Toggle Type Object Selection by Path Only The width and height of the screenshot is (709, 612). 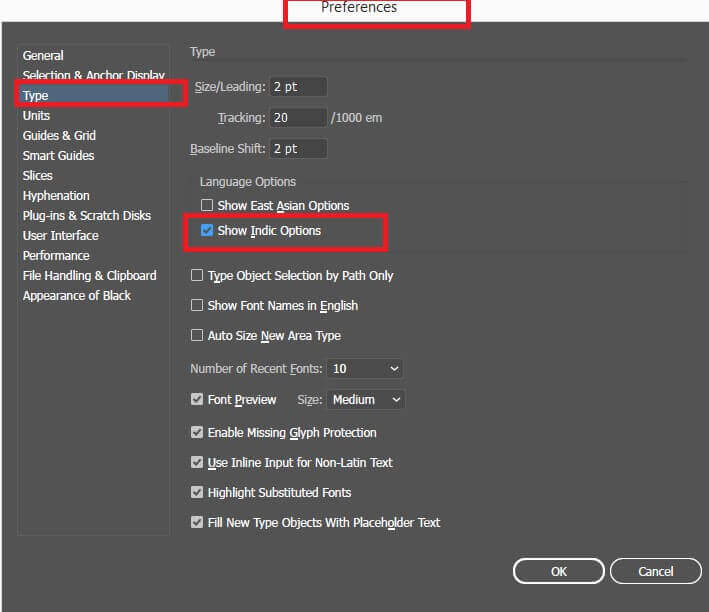(197, 275)
